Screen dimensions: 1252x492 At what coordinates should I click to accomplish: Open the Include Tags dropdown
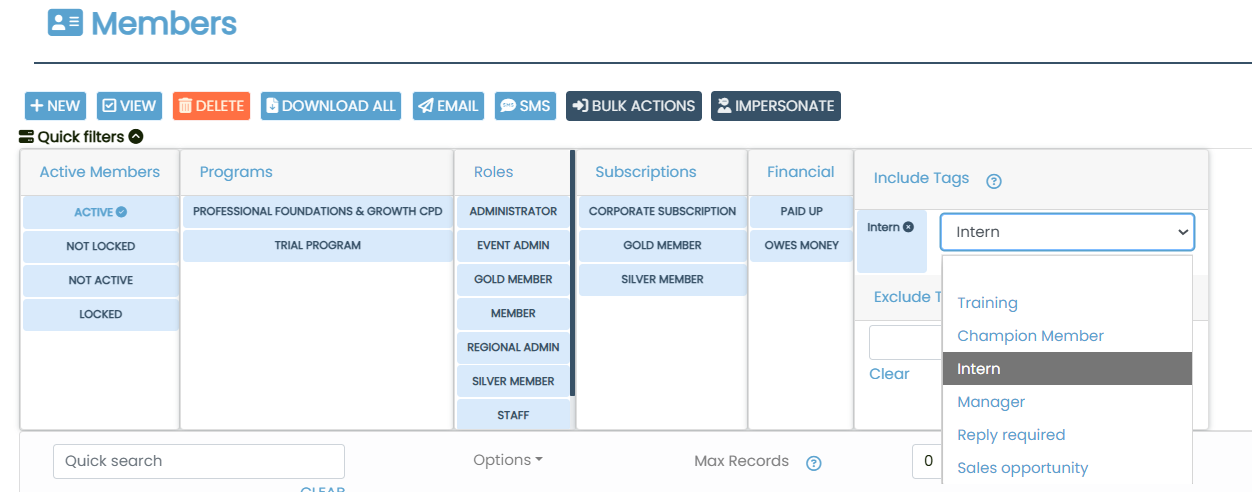click(1067, 232)
